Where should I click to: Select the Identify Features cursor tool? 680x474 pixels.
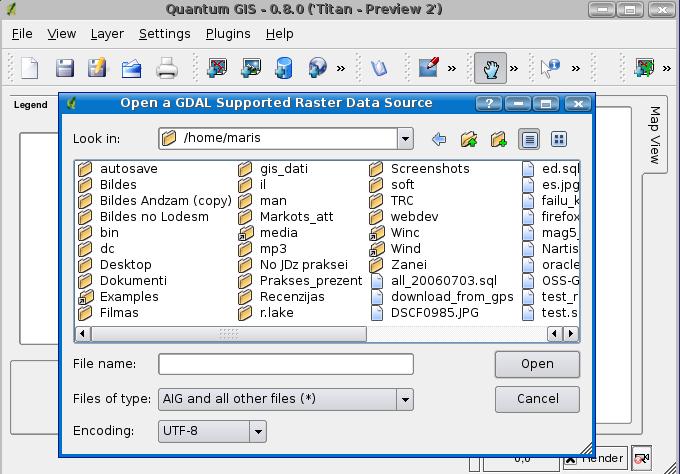(x=550, y=68)
